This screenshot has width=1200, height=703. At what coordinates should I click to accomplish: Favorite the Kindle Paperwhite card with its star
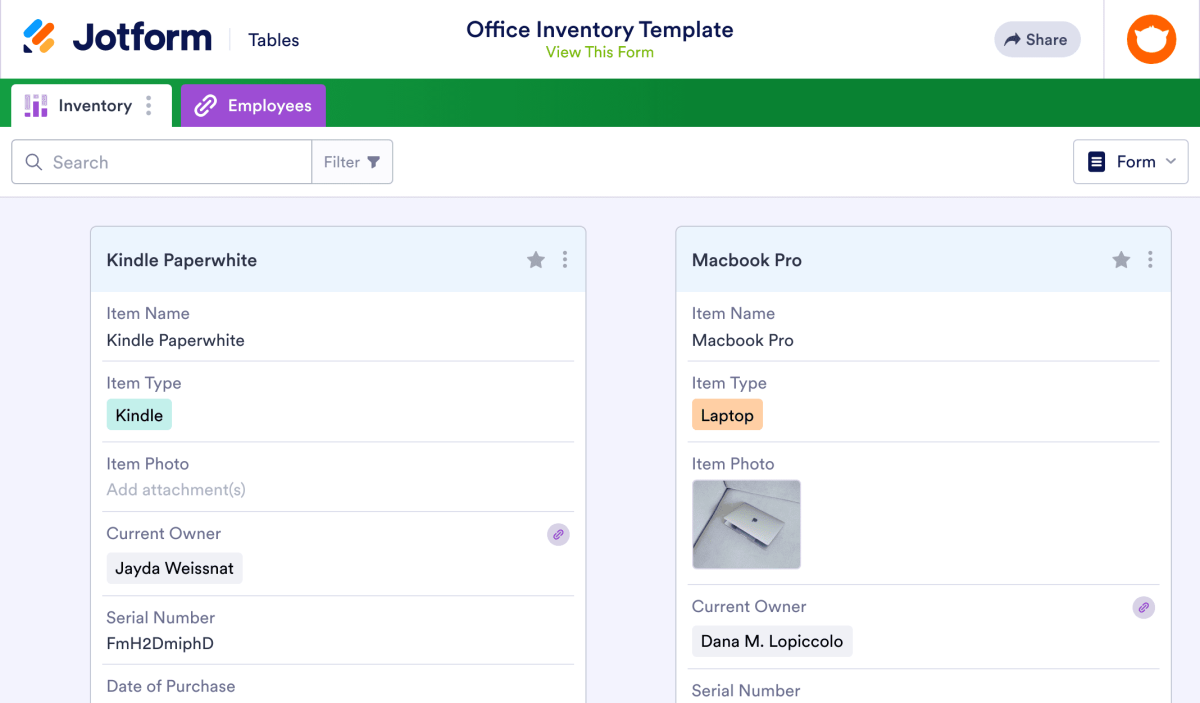pos(535,259)
